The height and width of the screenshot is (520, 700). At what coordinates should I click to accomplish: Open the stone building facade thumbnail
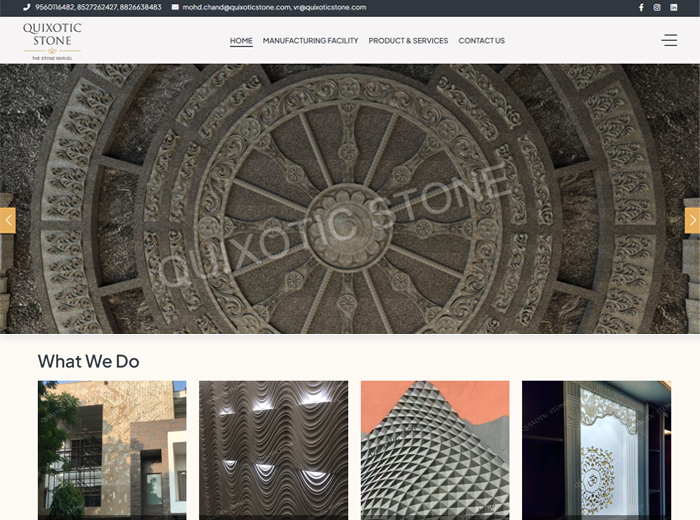pyautogui.click(x=112, y=449)
